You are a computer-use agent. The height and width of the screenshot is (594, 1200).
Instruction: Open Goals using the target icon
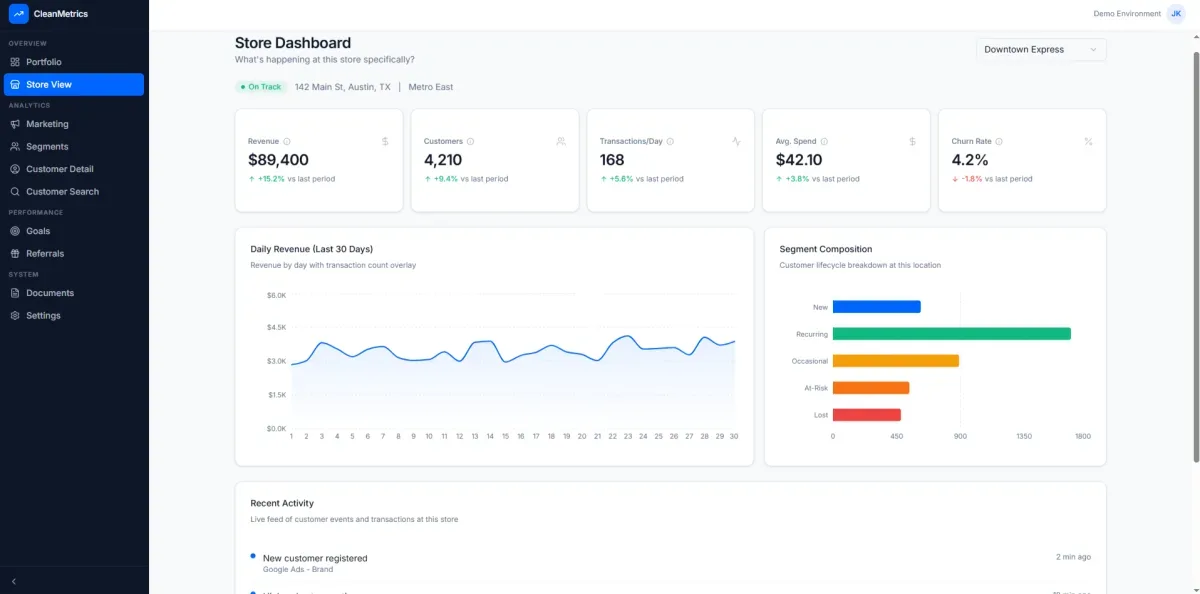coord(18,231)
